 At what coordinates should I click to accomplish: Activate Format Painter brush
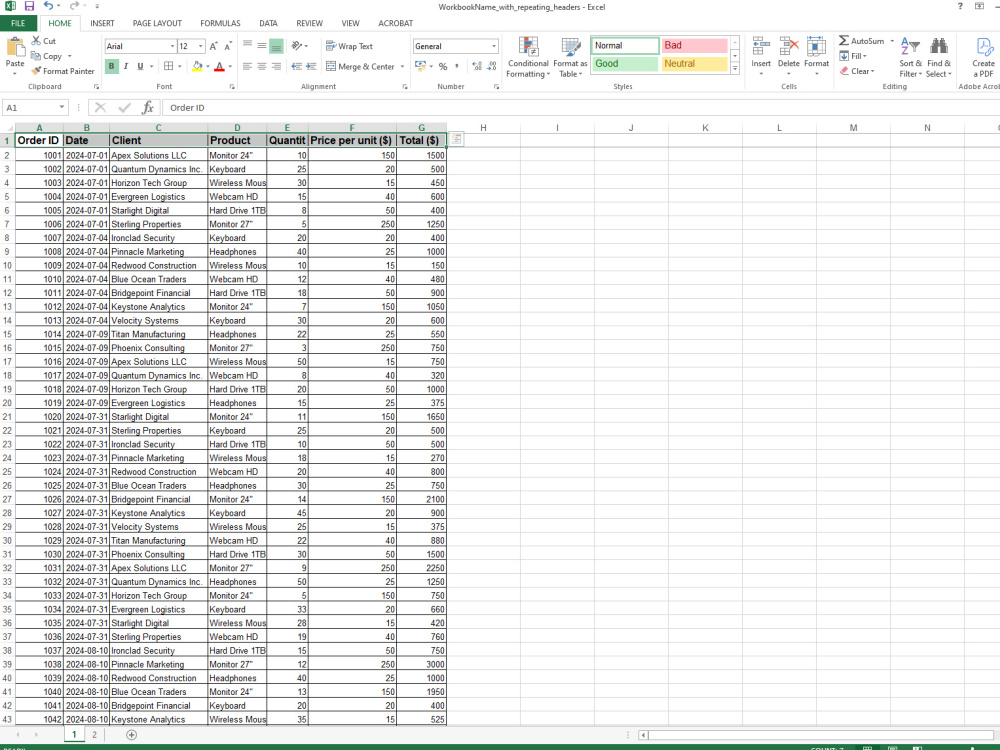tap(36, 71)
